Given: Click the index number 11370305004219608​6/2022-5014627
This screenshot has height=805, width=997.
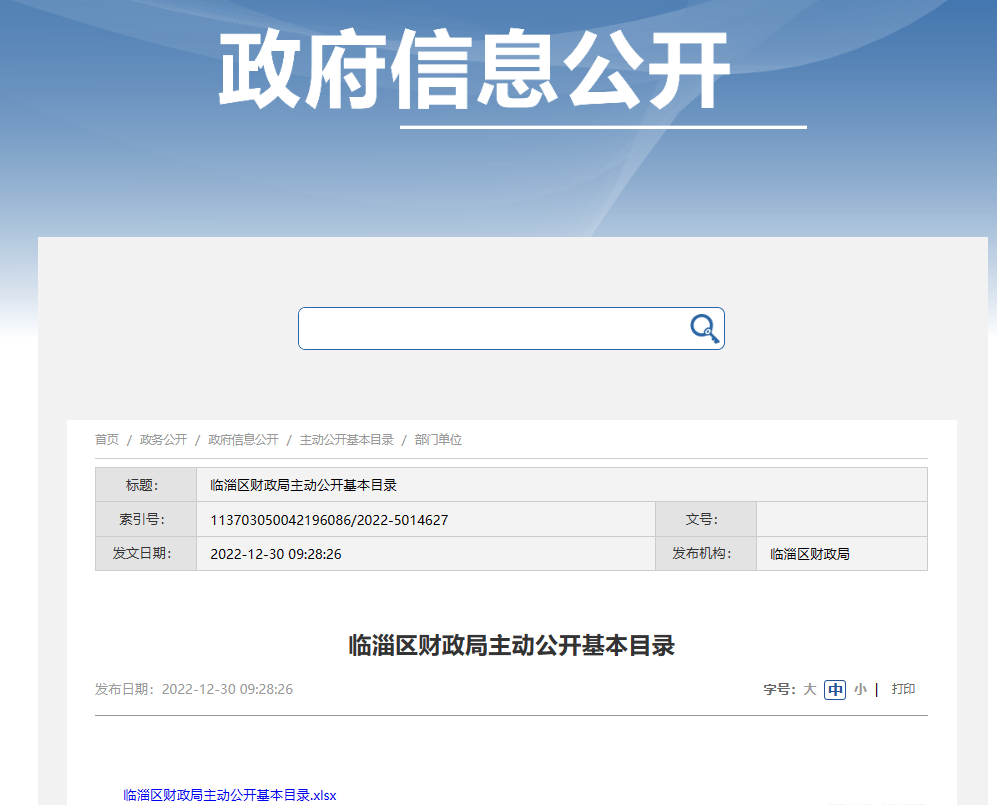Looking at the screenshot, I should [329, 520].
